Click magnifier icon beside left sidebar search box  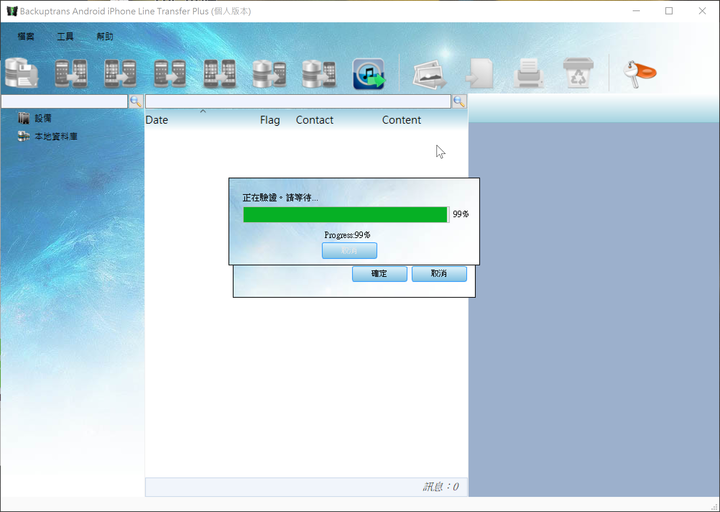pyautogui.click(x=136, y=101)
